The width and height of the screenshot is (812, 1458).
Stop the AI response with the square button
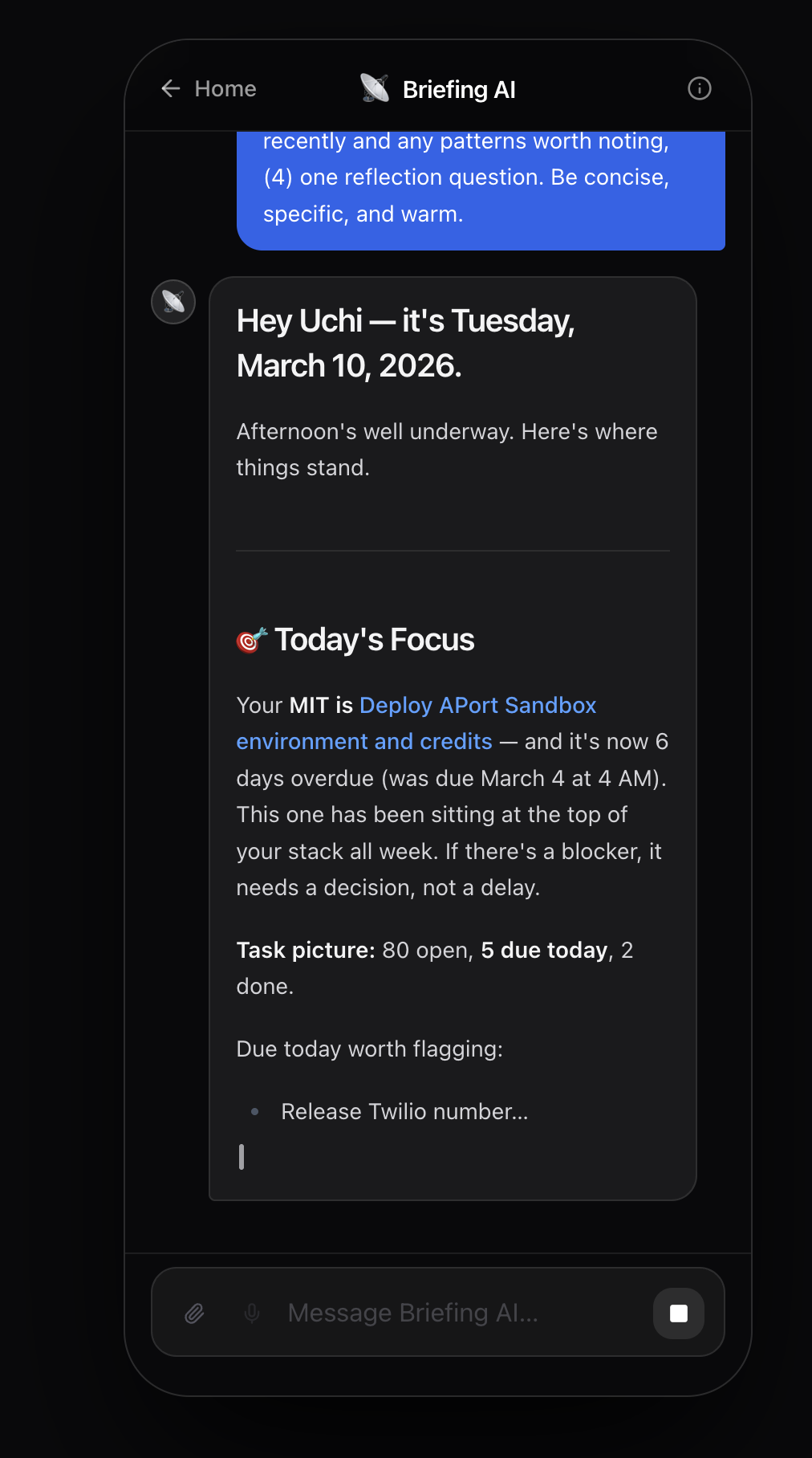tap(678, 1313)
